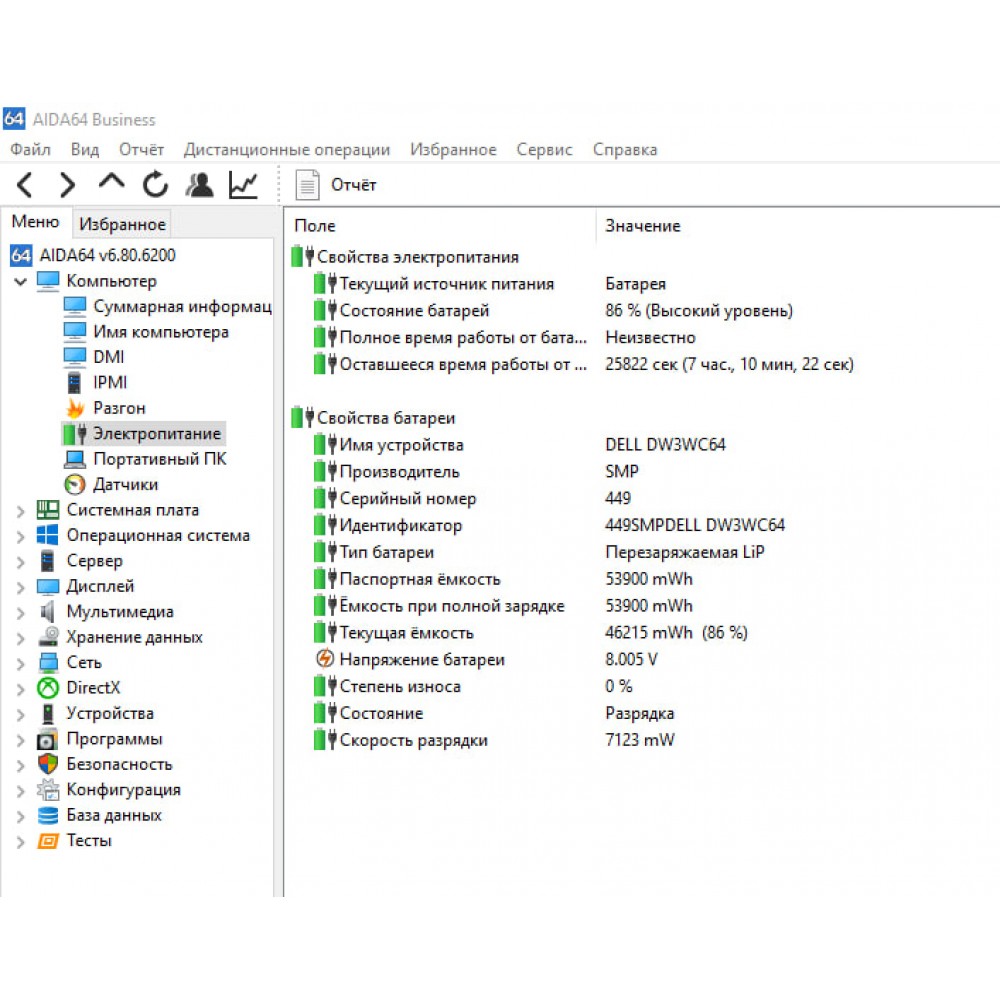Click the lightning icon beside Напряжение батареи
1000x1000 pixels.
(x=325, y=659)
